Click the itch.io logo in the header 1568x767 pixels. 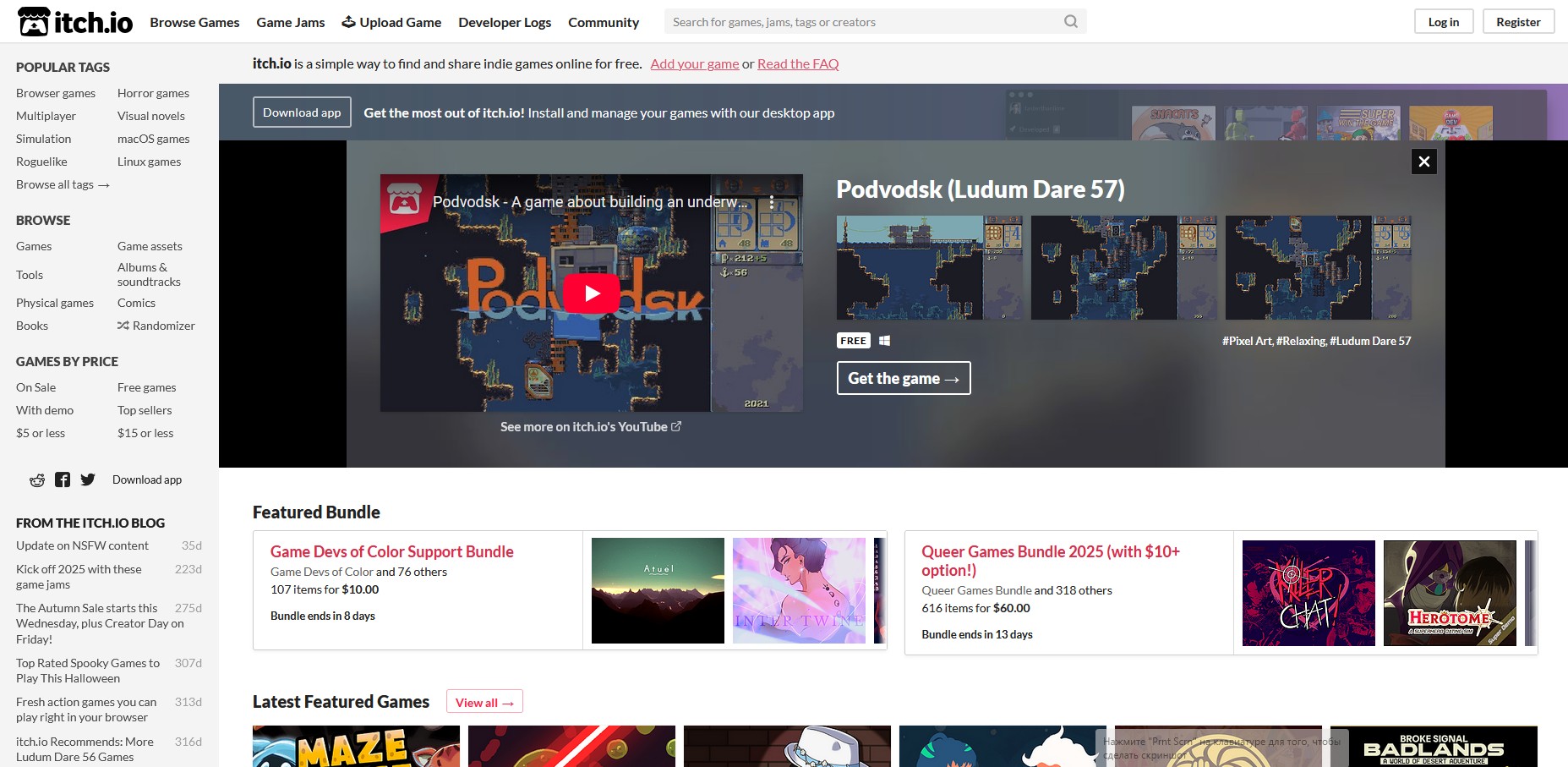[x=75, y=22]
